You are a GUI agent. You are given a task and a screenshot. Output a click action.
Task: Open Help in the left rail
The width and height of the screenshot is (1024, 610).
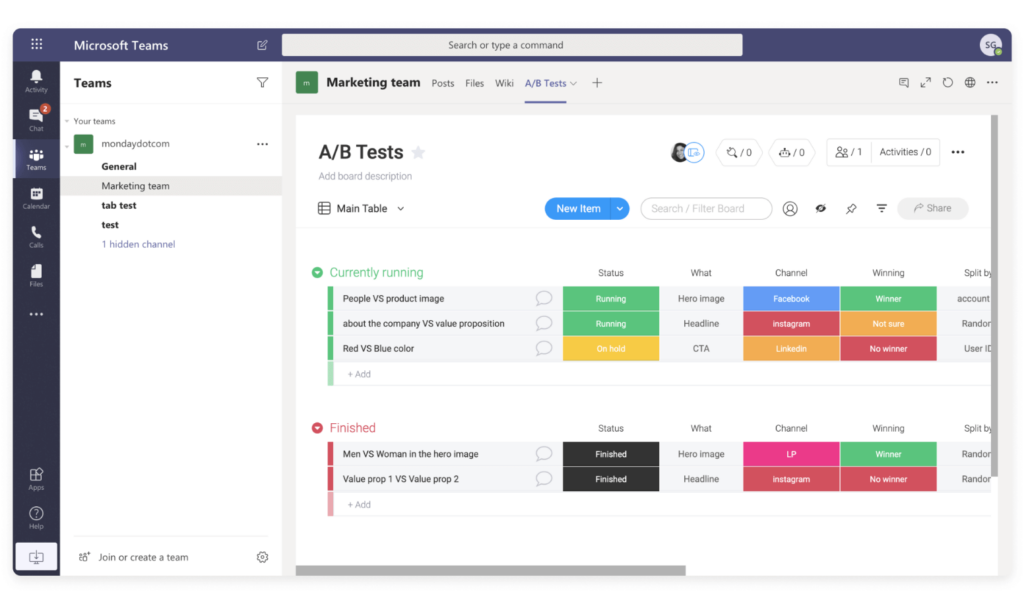tap(36, 517)
